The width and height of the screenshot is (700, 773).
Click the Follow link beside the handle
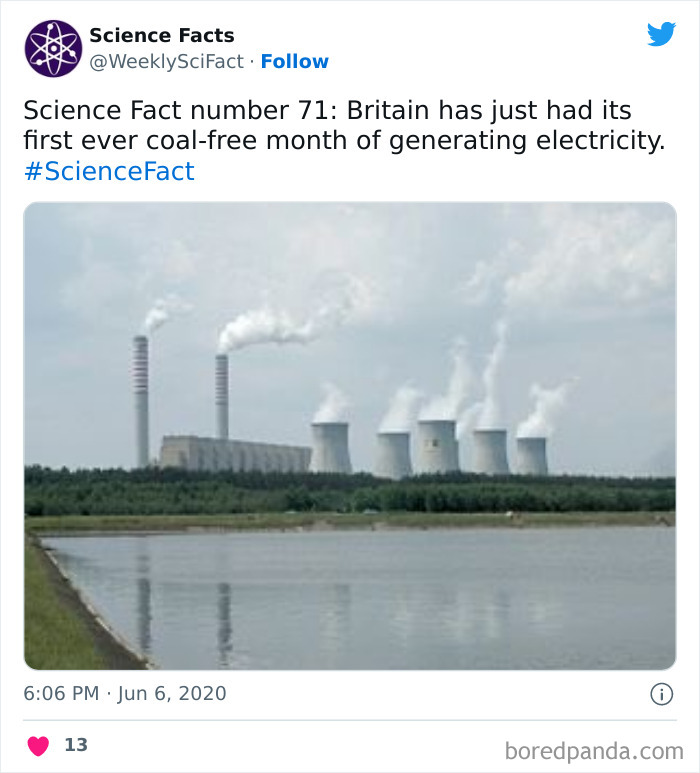tap(294, 62)
